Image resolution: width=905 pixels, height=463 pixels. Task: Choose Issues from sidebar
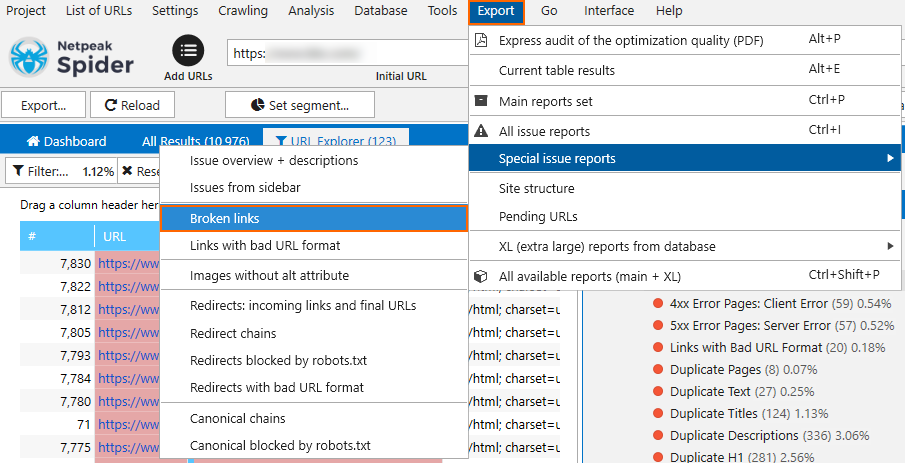(313, 187)
